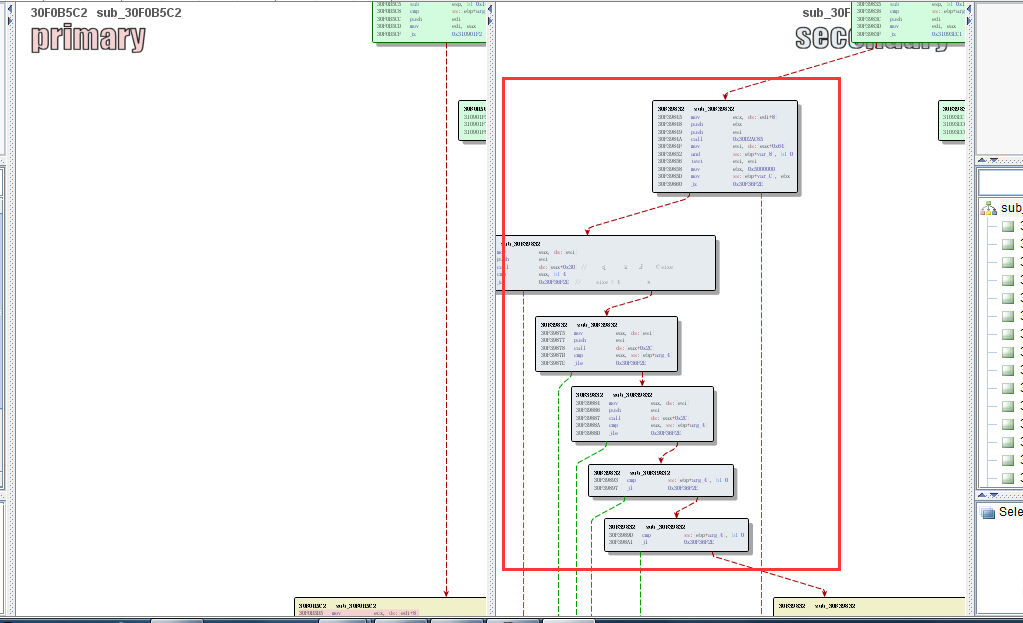This screenshot has height=623, width=1023.
Task: Select small green node in primary graph
Action: (x=472, y=121)
